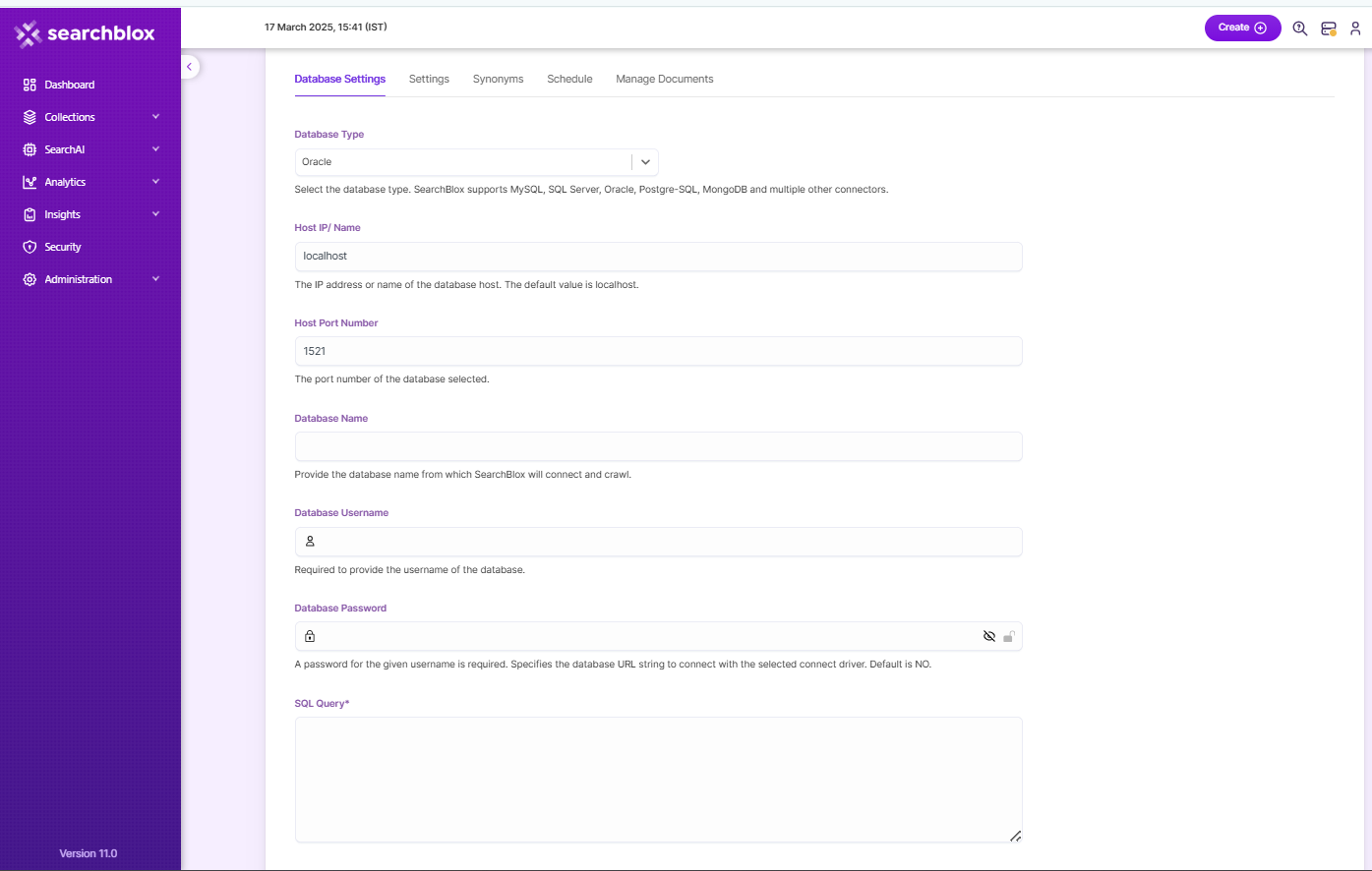The image size is (1372, 871).
Task: Click the Host Port Number label
Action: coord(336,323)
